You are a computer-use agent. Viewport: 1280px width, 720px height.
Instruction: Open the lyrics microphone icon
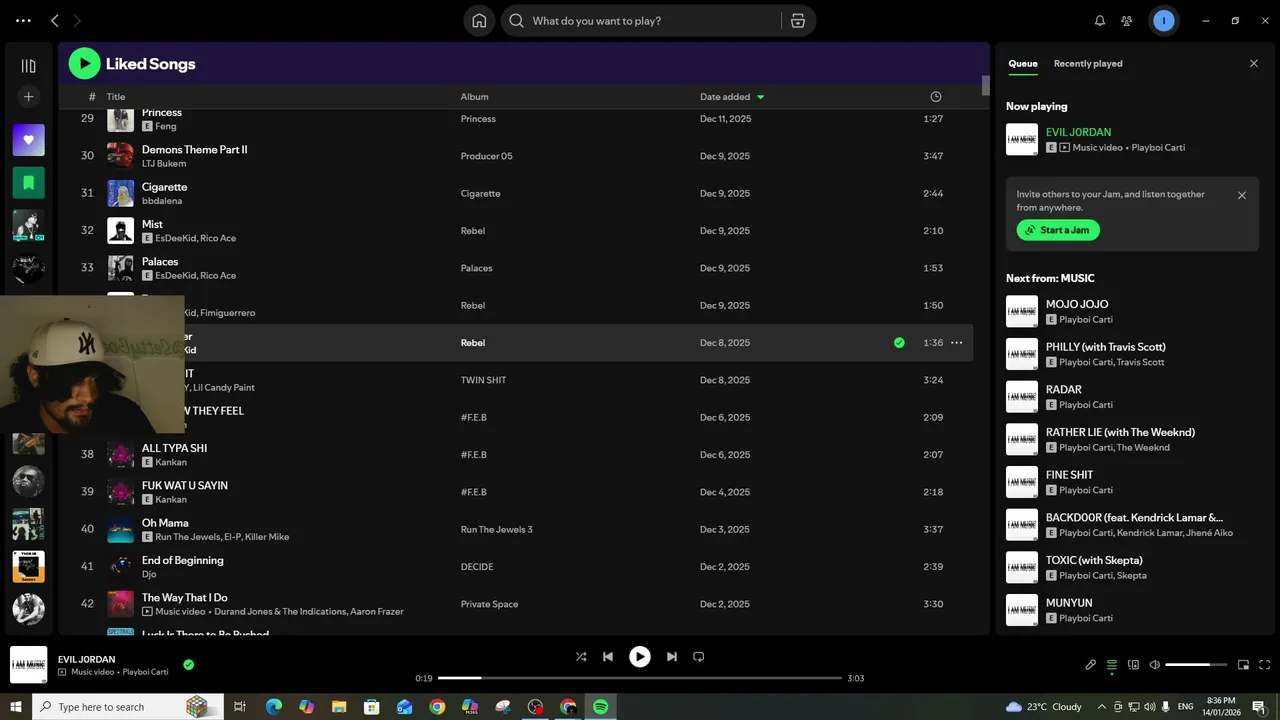point(1091,665)
